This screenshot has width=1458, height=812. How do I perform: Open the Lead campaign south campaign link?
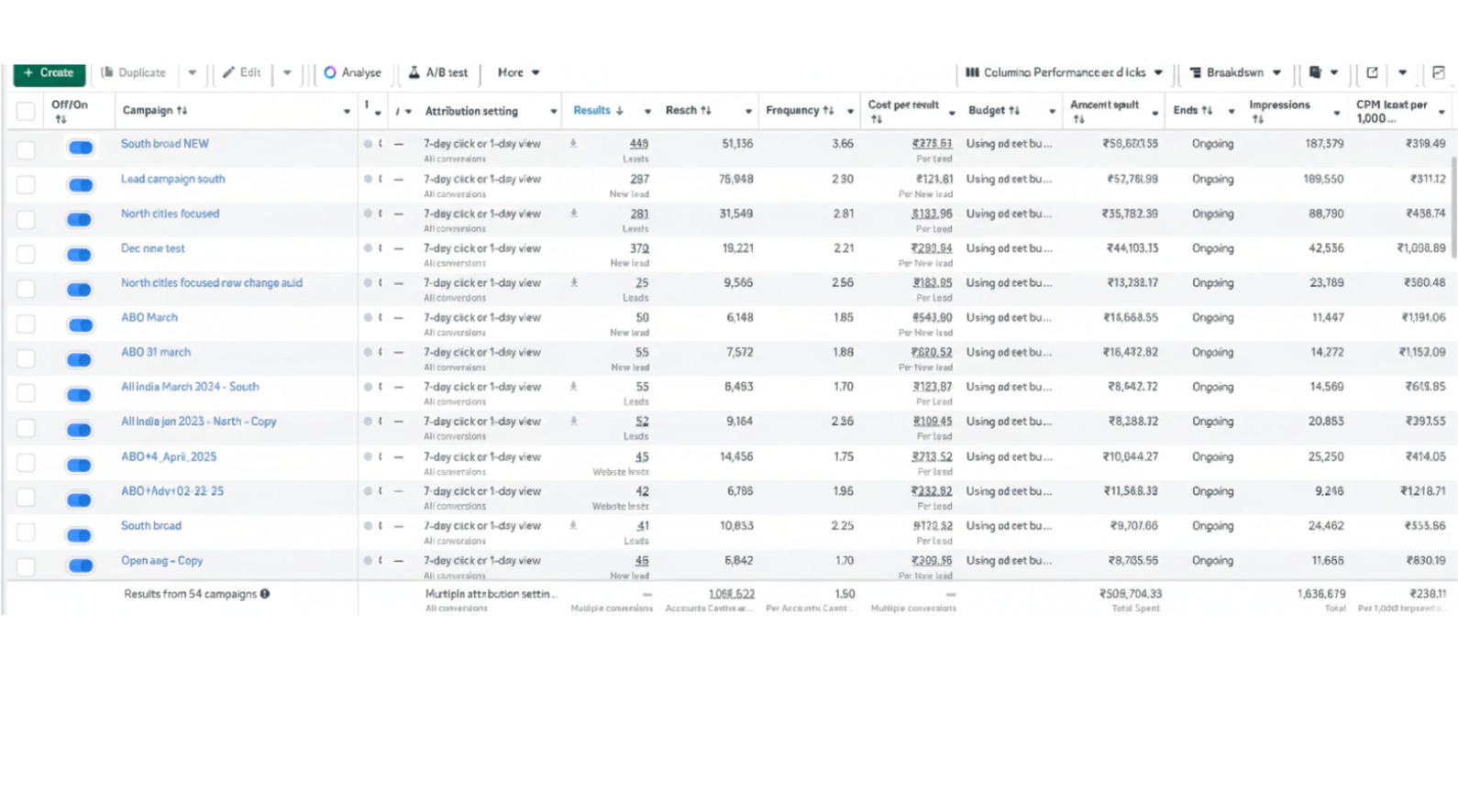(x=172, y=179)
